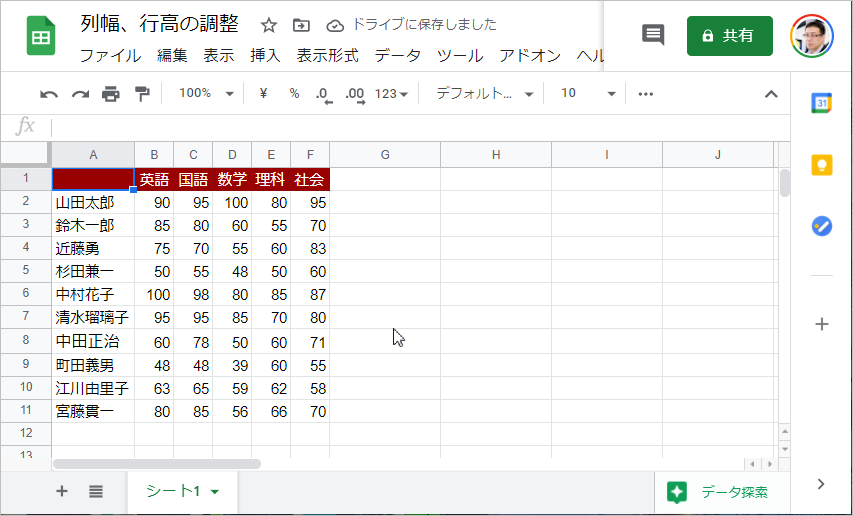Click the formula bar input field
This screenshot has height=516, width=853.
(419, 127)
